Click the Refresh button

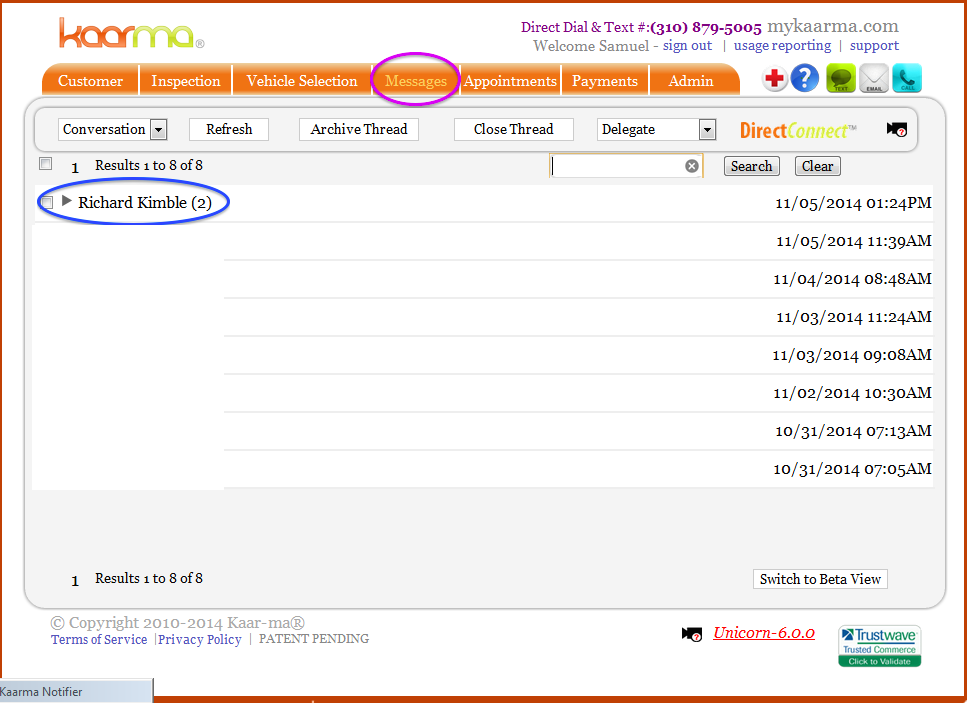click(229, 130)
